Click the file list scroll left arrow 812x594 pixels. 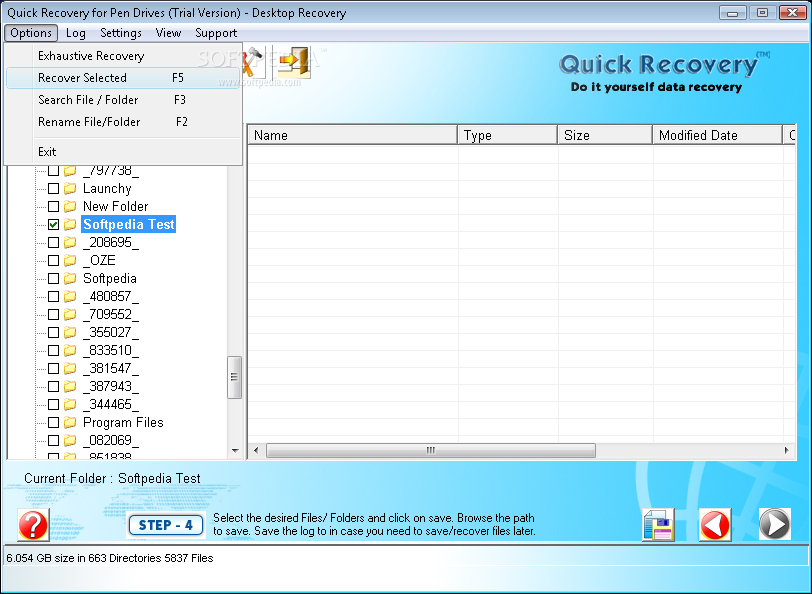point(256,451)
